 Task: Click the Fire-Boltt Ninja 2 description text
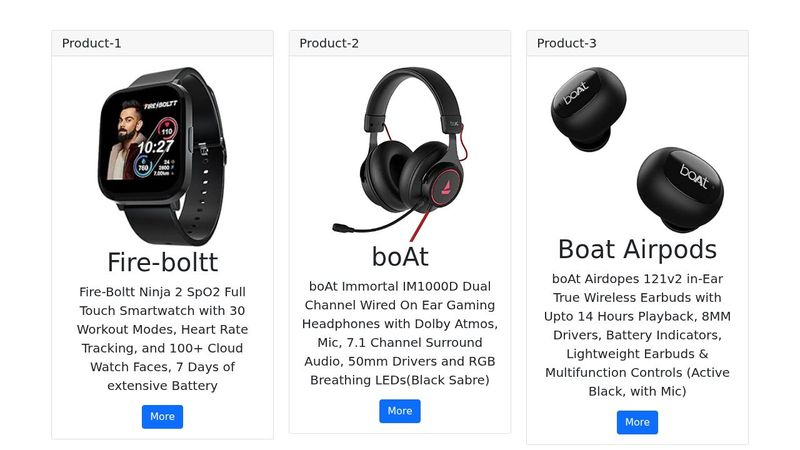[x=162, y=339]
